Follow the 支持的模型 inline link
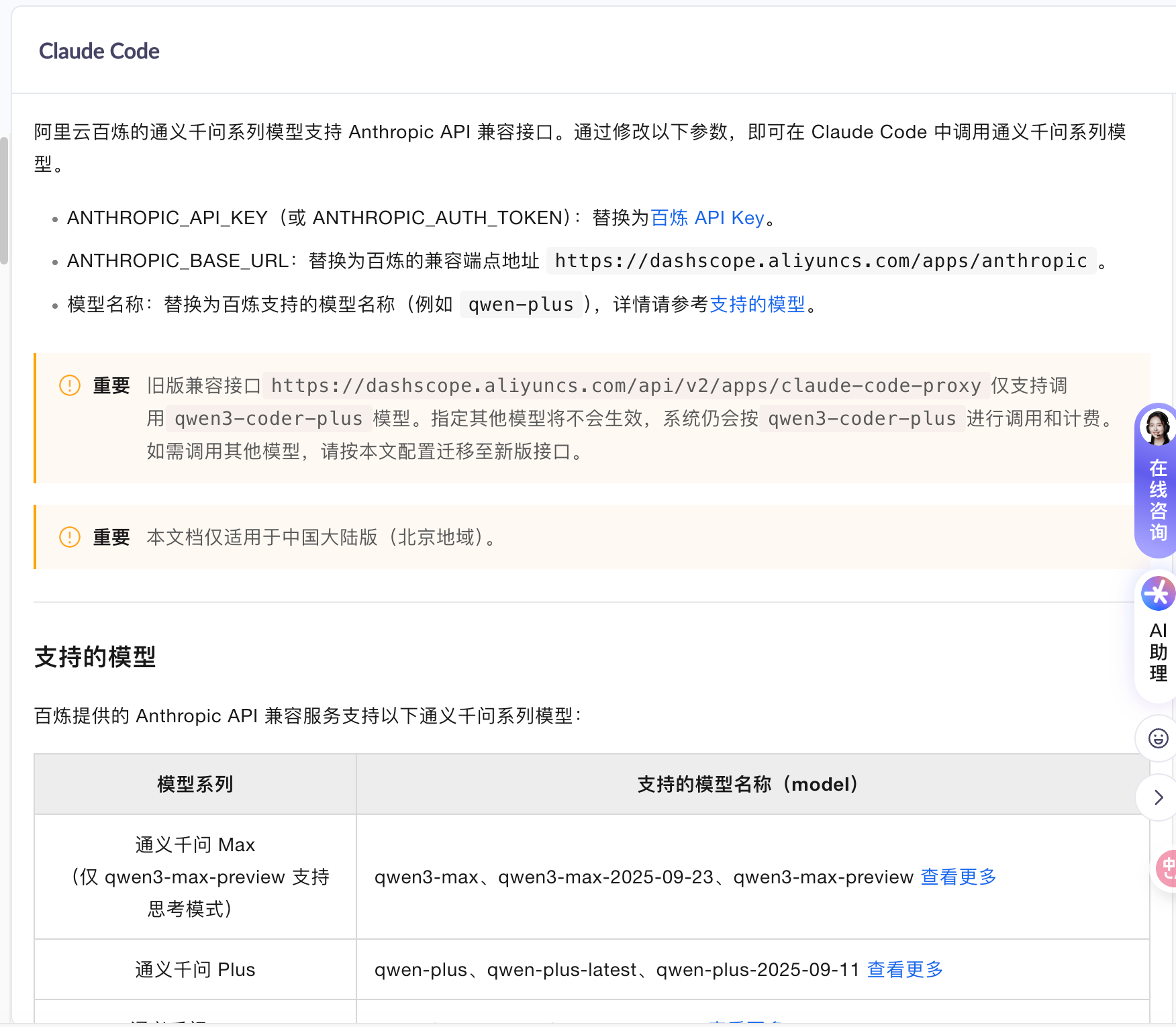The height and width of the screenshot is (1027, 1176). (757, 304)
